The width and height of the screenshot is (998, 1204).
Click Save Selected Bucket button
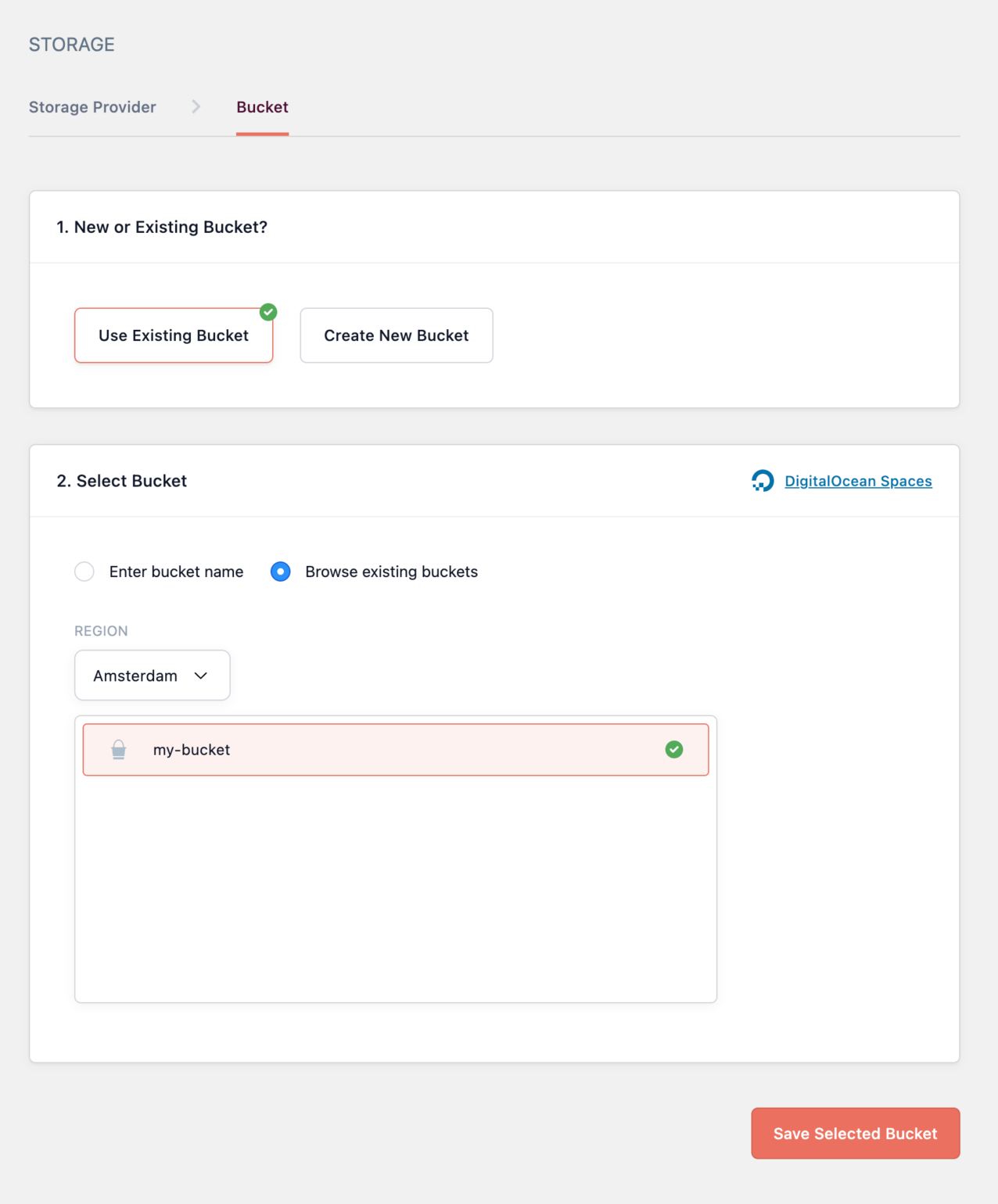856,1134
